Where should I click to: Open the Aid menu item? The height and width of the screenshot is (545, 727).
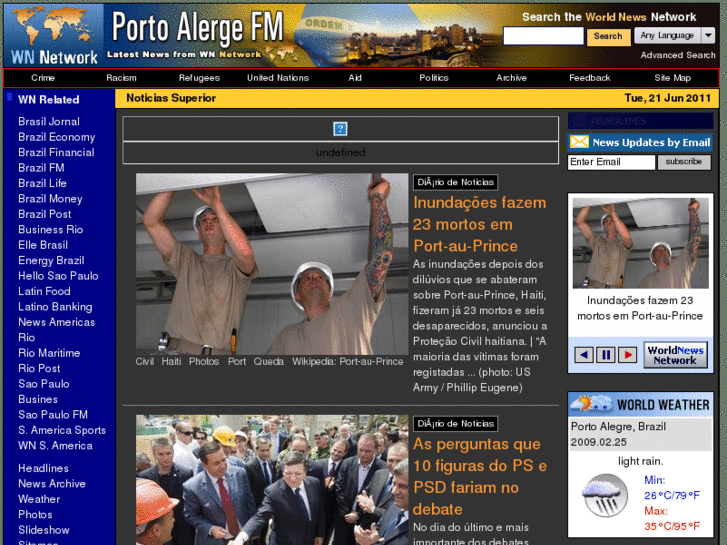click(355, 77)
